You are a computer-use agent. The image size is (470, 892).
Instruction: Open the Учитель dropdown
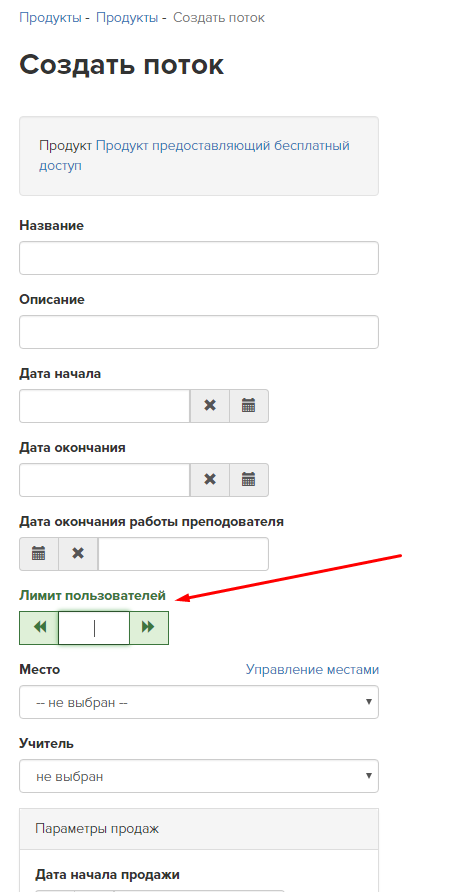[x=199, y=776]
